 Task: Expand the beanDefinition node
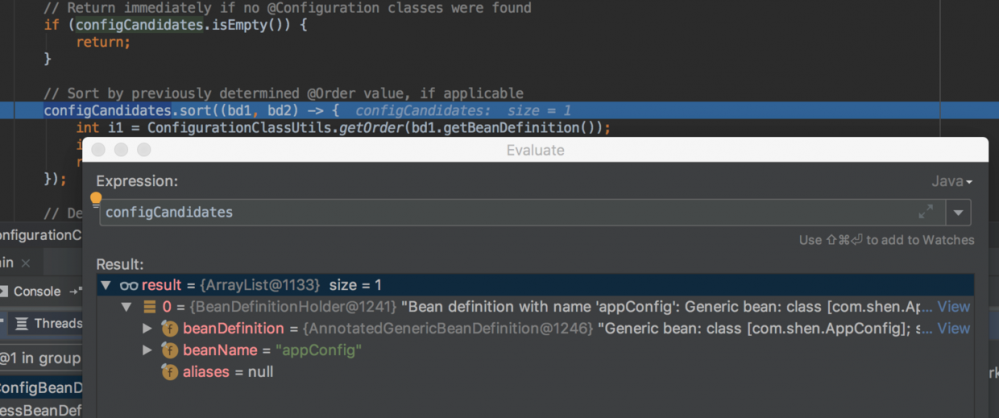tap(148, 328)
